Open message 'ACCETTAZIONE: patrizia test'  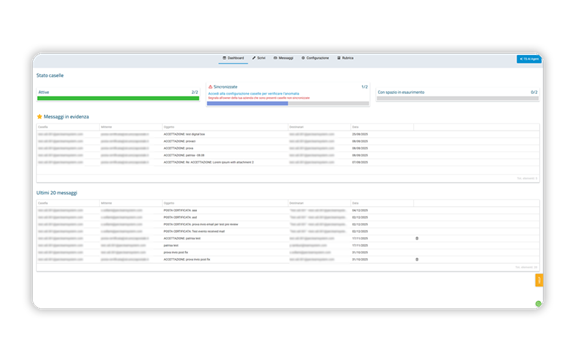[x=182, y=238]
